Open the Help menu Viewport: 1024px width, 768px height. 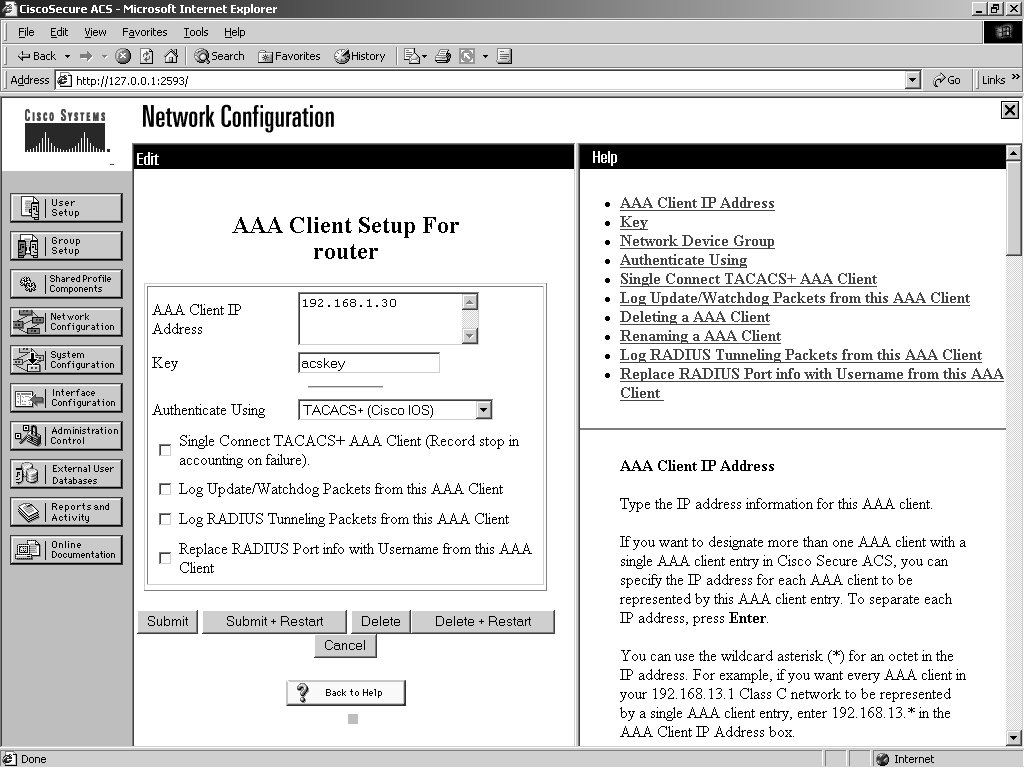pos(234,32)
